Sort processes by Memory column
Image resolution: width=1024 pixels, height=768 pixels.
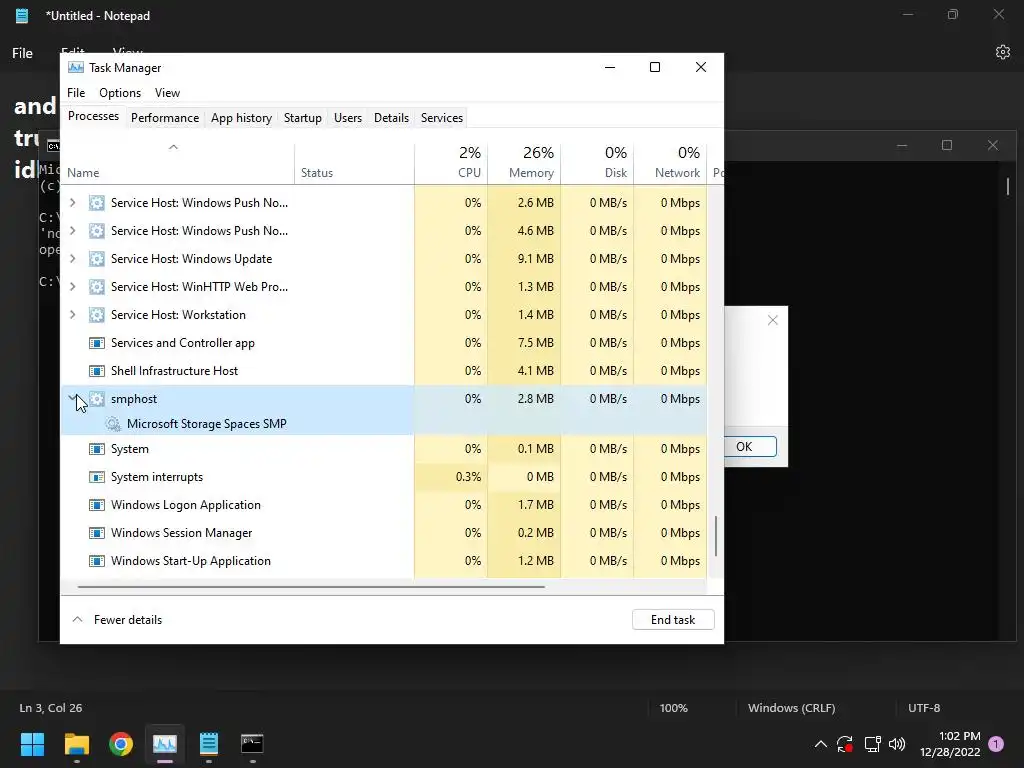(524, 162)
